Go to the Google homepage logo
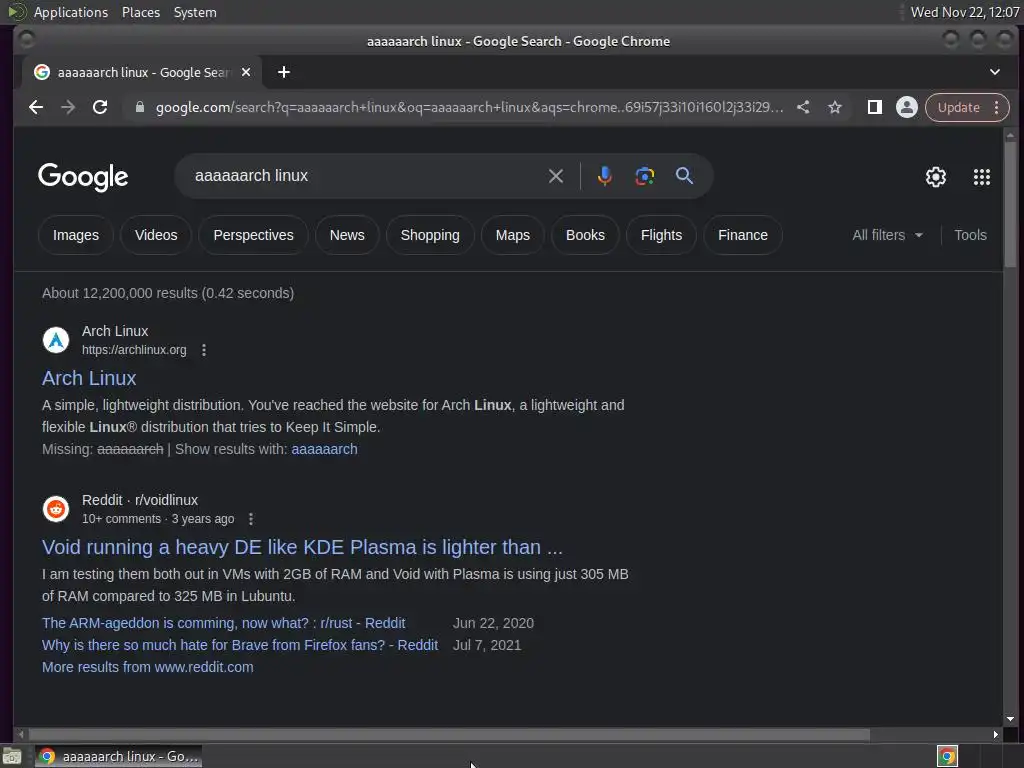Screen dimensions: 1024x768 pos(83,177)
